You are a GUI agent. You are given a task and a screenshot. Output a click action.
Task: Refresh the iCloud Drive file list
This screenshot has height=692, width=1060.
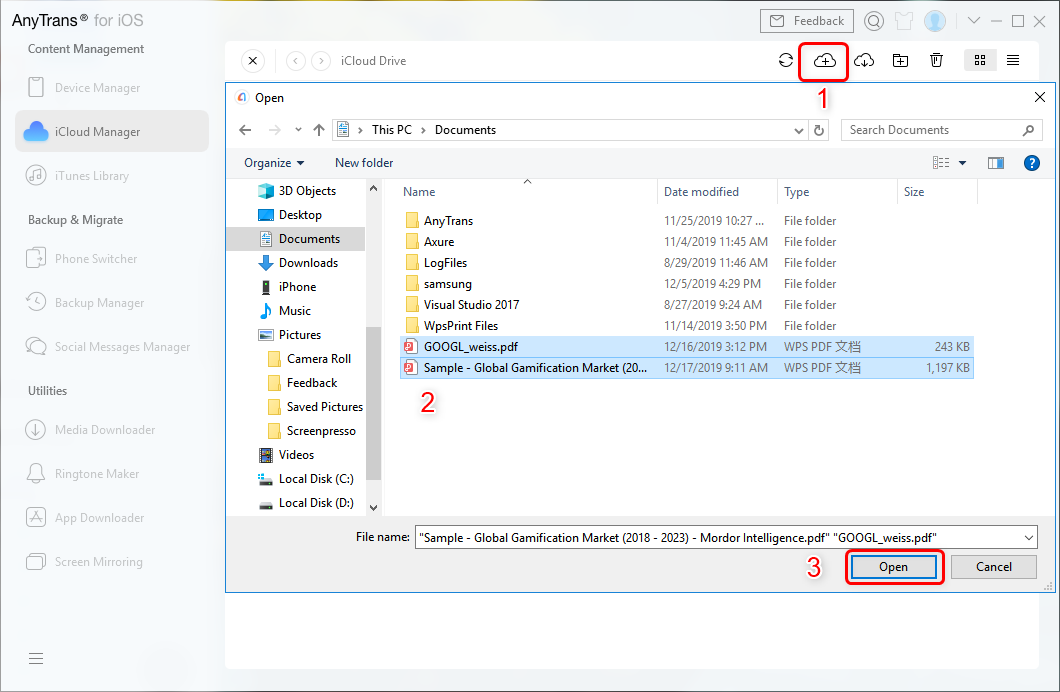point(786,60)
